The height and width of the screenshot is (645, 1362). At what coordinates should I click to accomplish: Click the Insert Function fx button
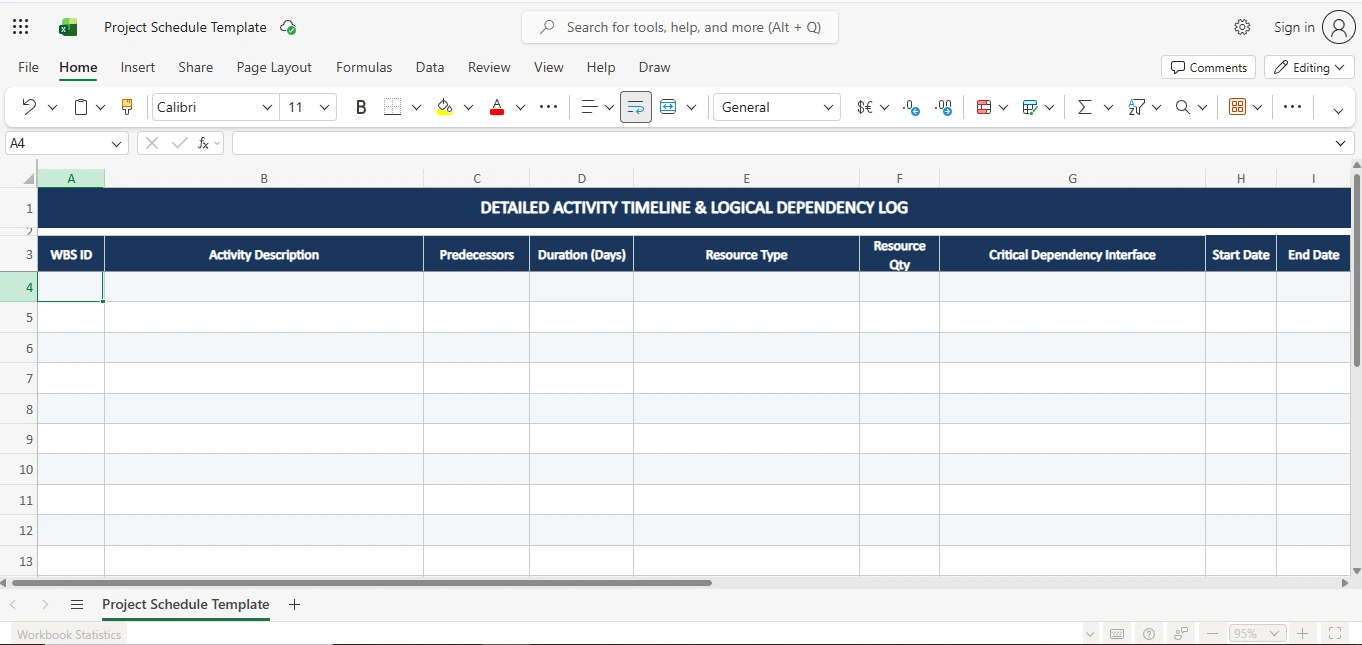204,143
